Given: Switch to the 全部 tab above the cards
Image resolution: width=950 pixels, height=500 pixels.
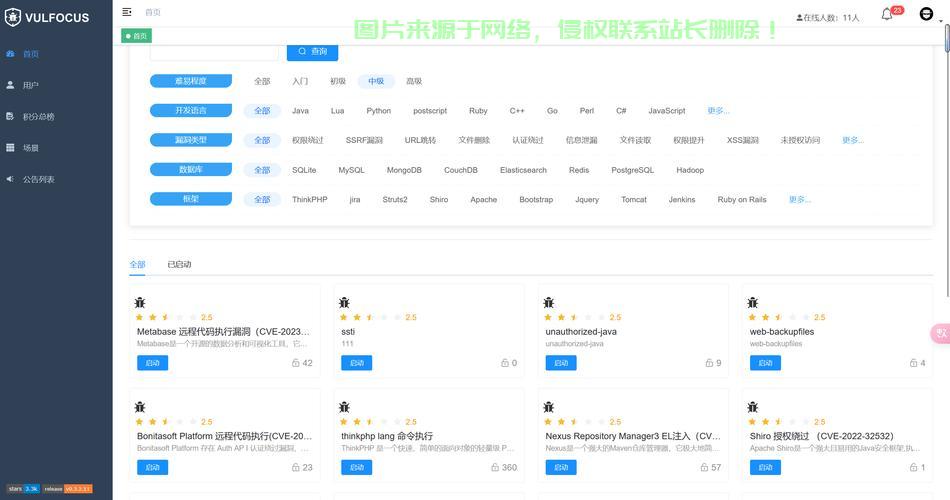Looking at the screenshot, I should 138,264.
